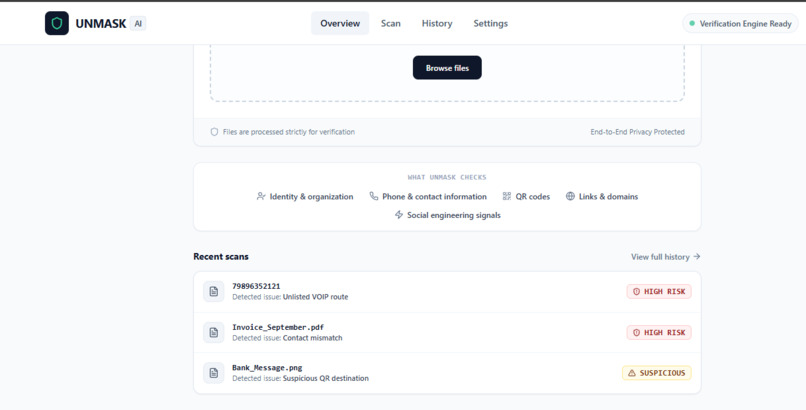806x410 pixels.
Task: Click the green status dot indicator
Action: (x=692, y=24)
